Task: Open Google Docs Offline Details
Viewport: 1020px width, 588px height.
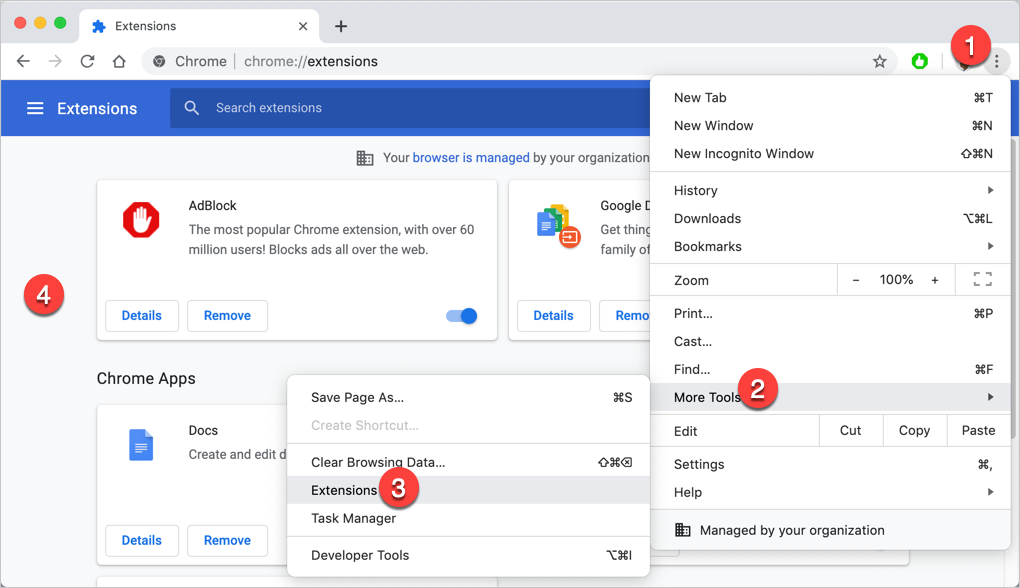Action: [x=554, y=315]
